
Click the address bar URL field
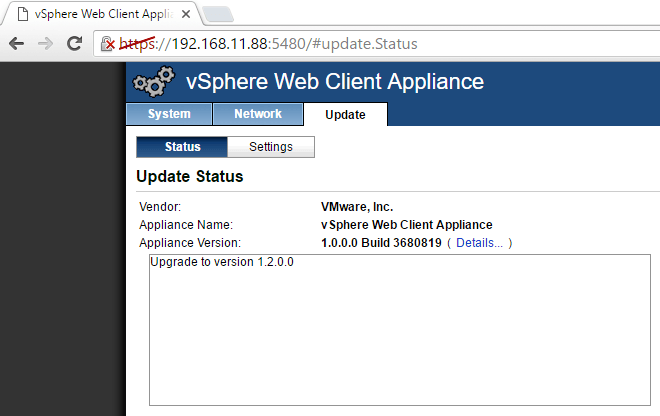click(x=379, y=43)
